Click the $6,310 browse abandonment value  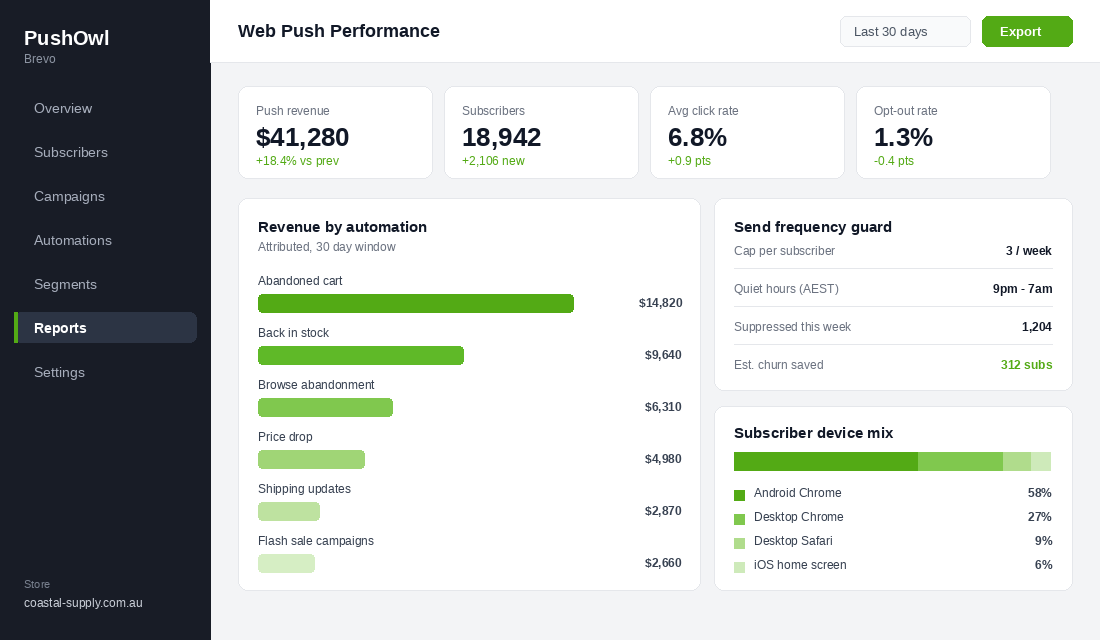tap(663, 407)
